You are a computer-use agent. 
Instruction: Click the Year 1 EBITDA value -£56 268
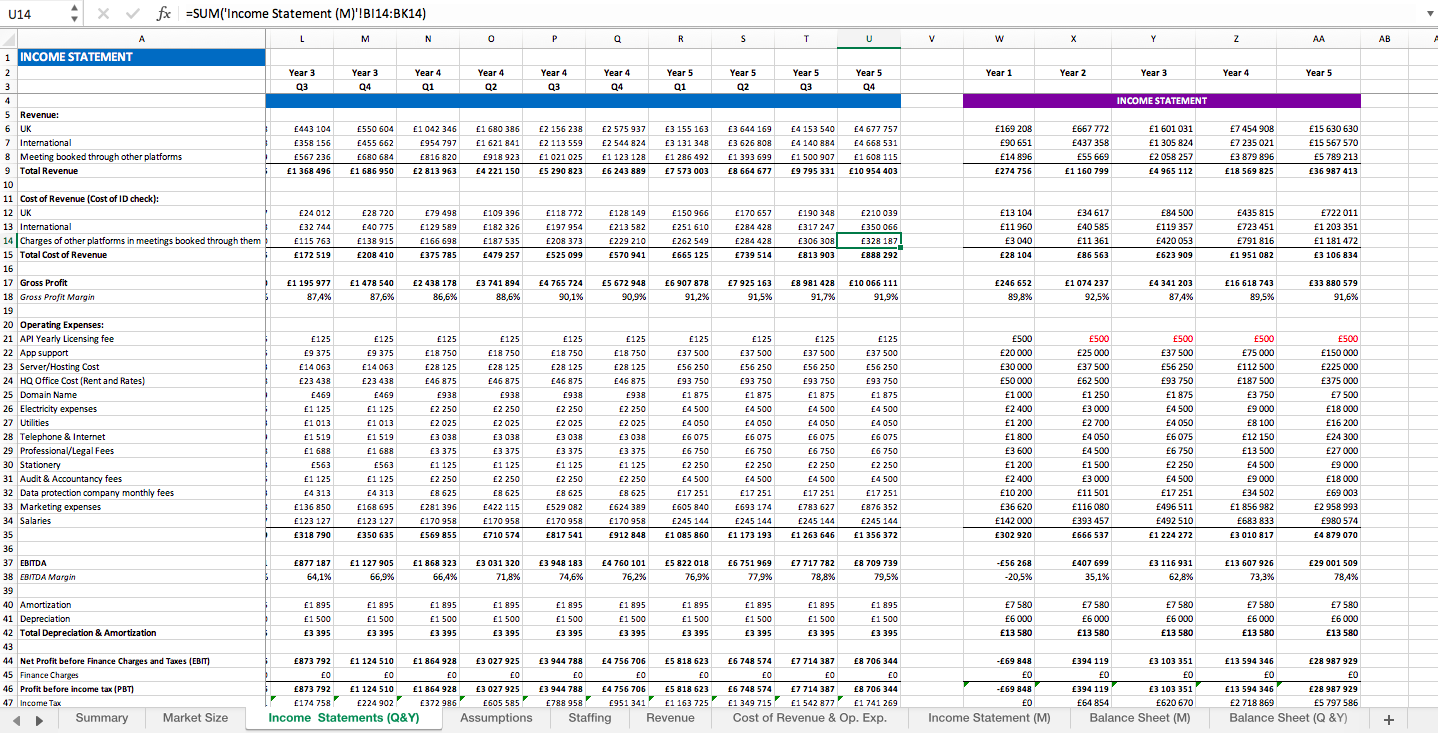pyautogui.click(x=999, y=562)
